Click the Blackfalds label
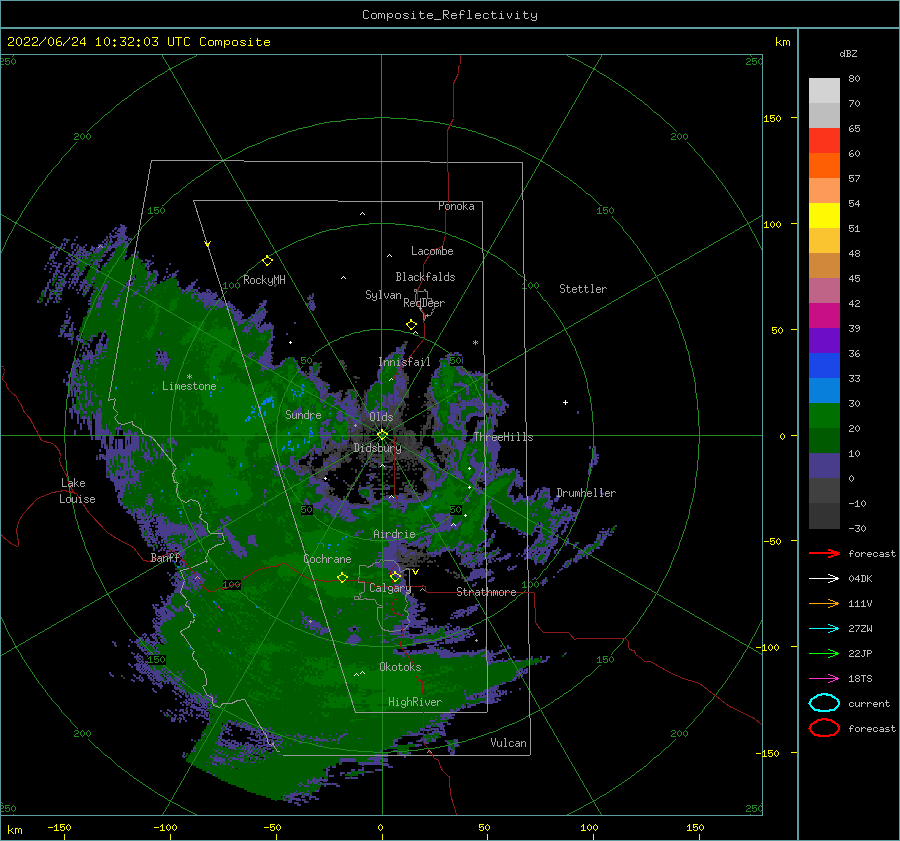This screenshot has height=841, width=900. [425, 277]
